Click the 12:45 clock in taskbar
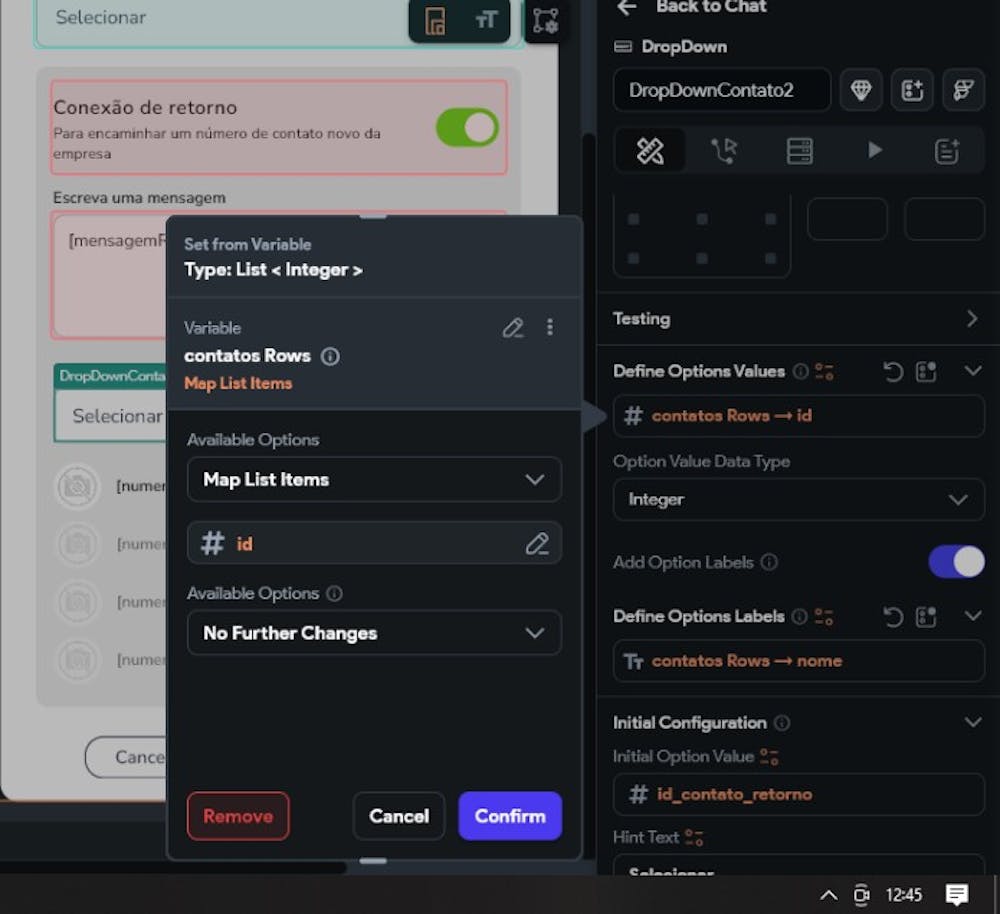The image size is (1000, 914). tap(903, 895)
